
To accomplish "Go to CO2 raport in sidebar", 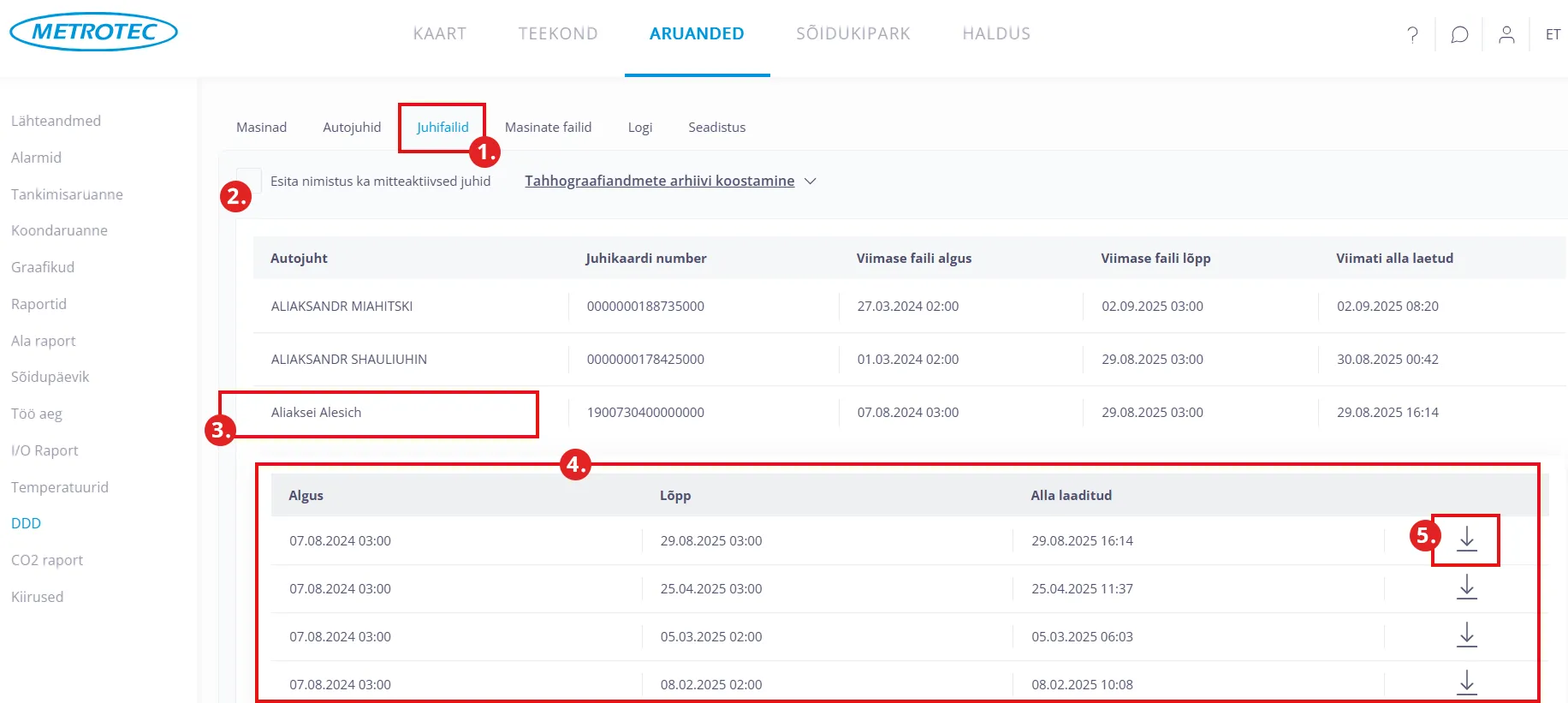I will tap(47, 560).
